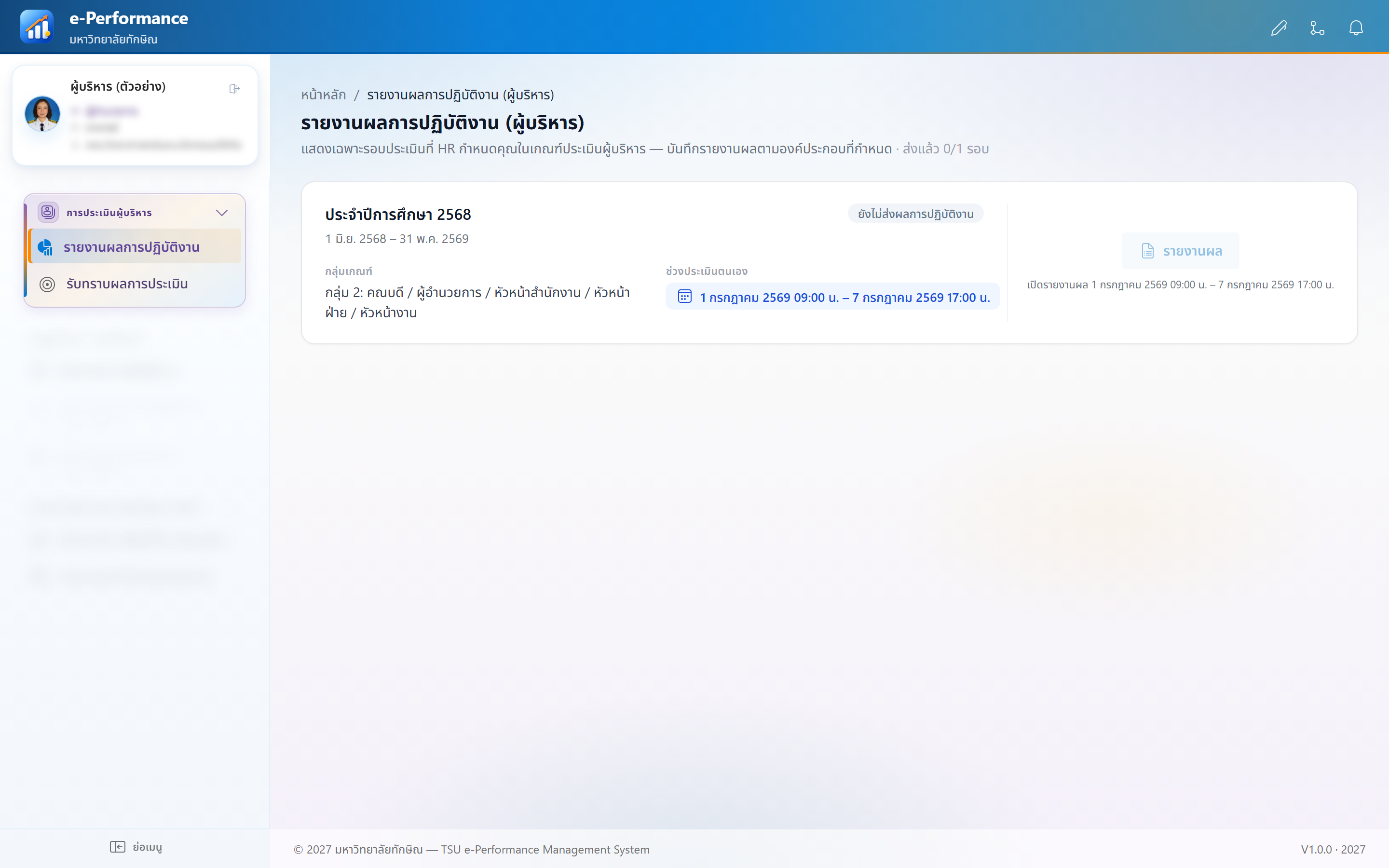Click the มหาวิทยาลัยทักษิณ subtitle in header
This screenshot has height=868, width=1389.
113,39
